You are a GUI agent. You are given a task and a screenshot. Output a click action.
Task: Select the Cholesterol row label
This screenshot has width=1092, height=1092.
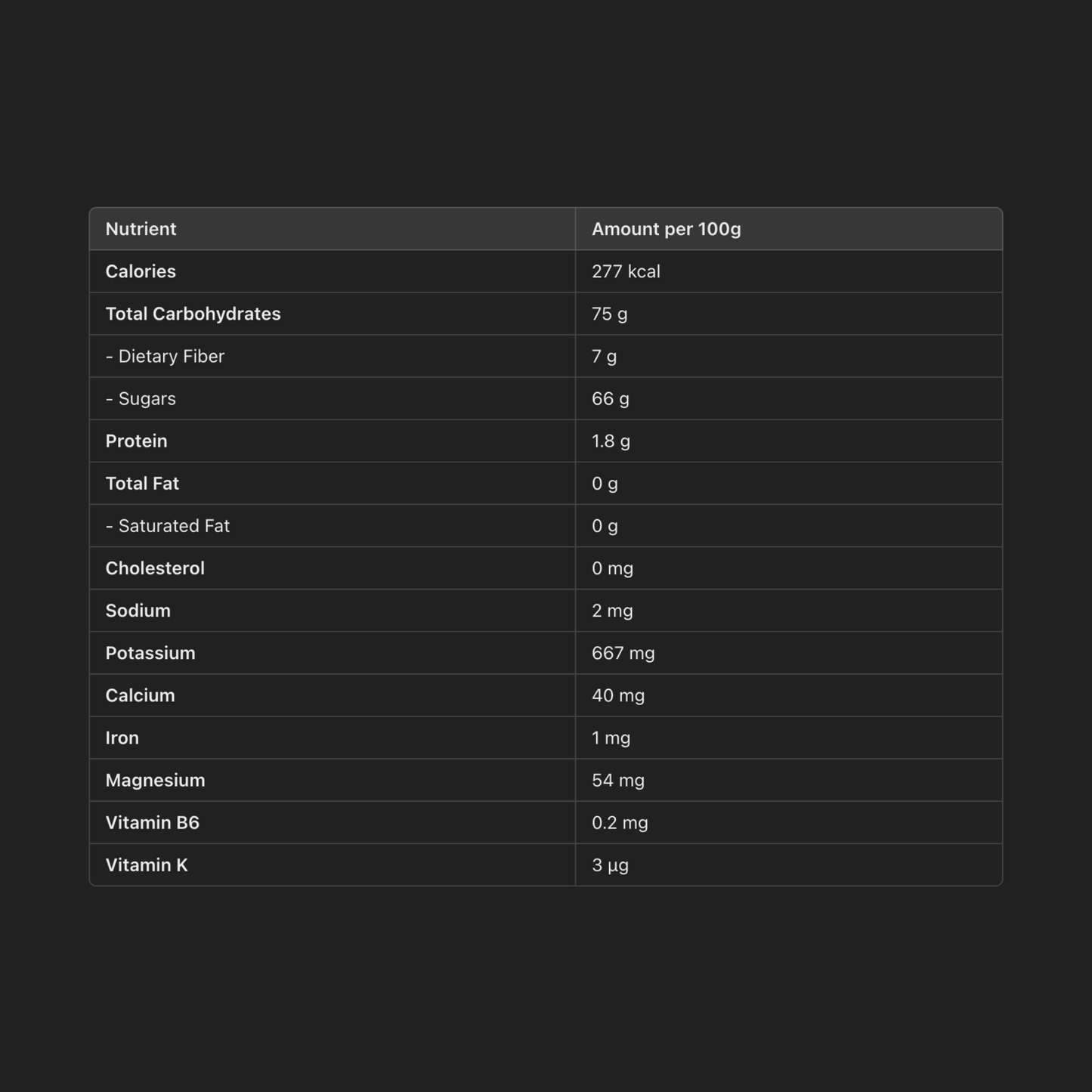point(155,568)
